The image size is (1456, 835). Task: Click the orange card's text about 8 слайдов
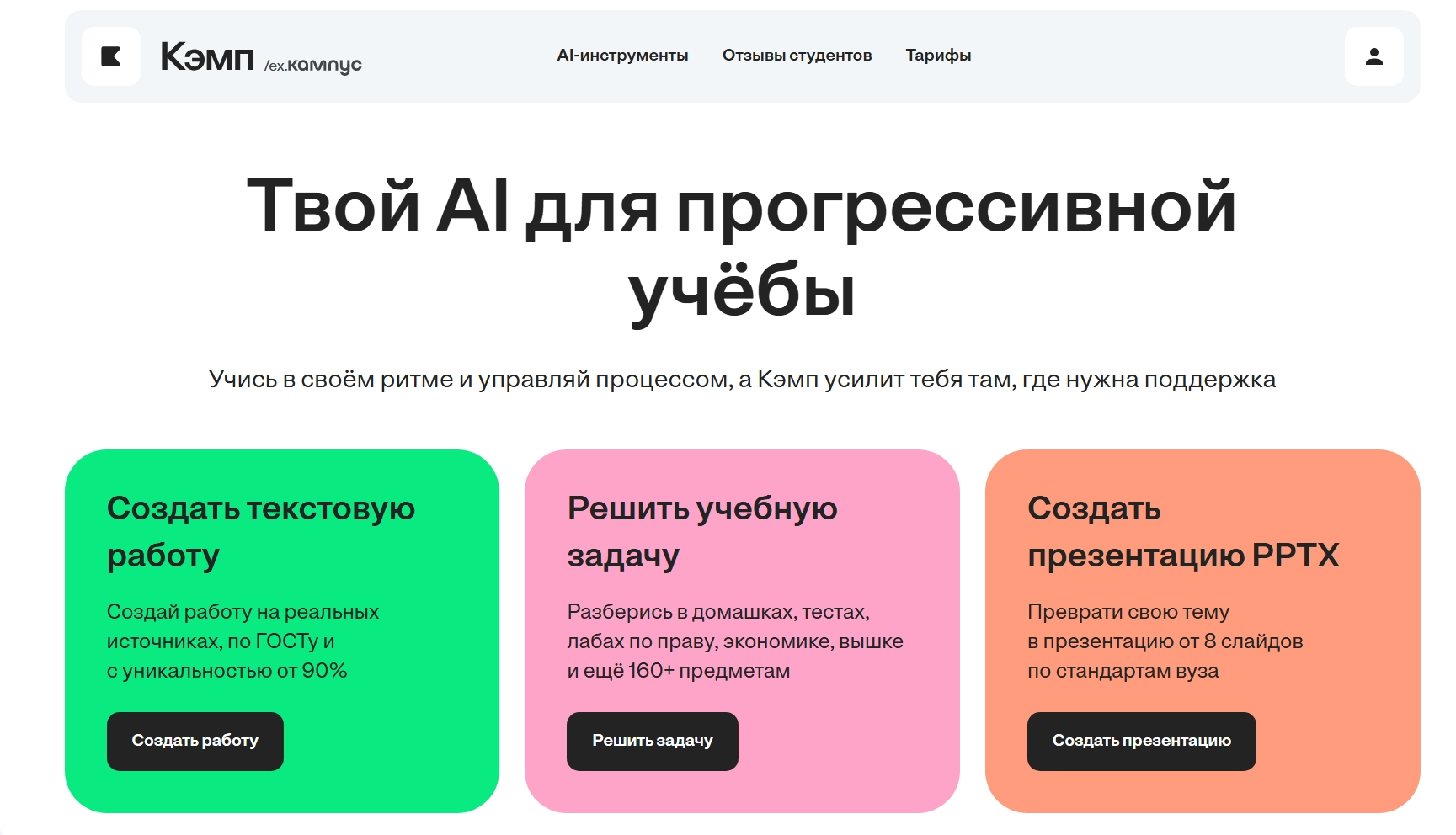[x=1165, y=641]
